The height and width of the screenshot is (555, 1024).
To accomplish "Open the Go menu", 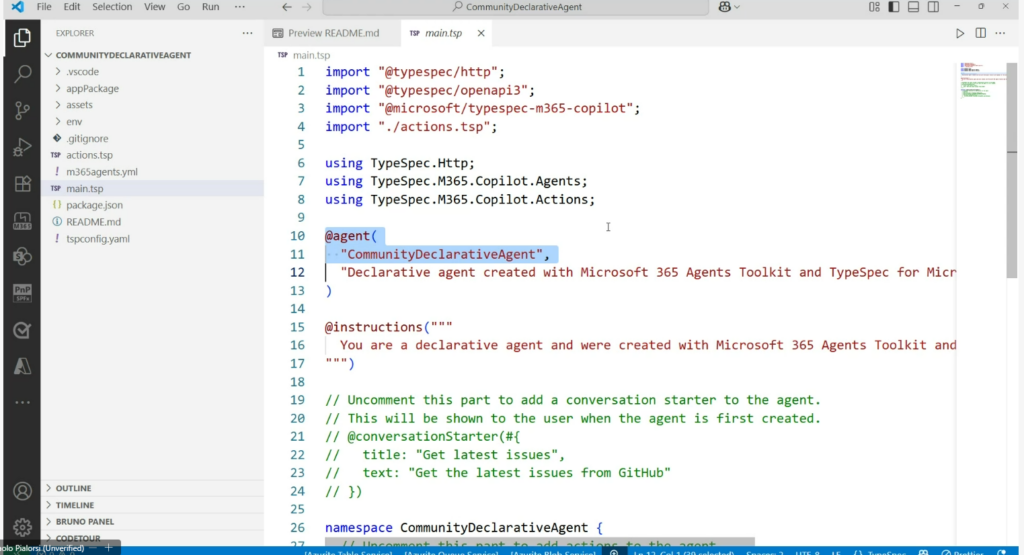I will tap(184, 7).
